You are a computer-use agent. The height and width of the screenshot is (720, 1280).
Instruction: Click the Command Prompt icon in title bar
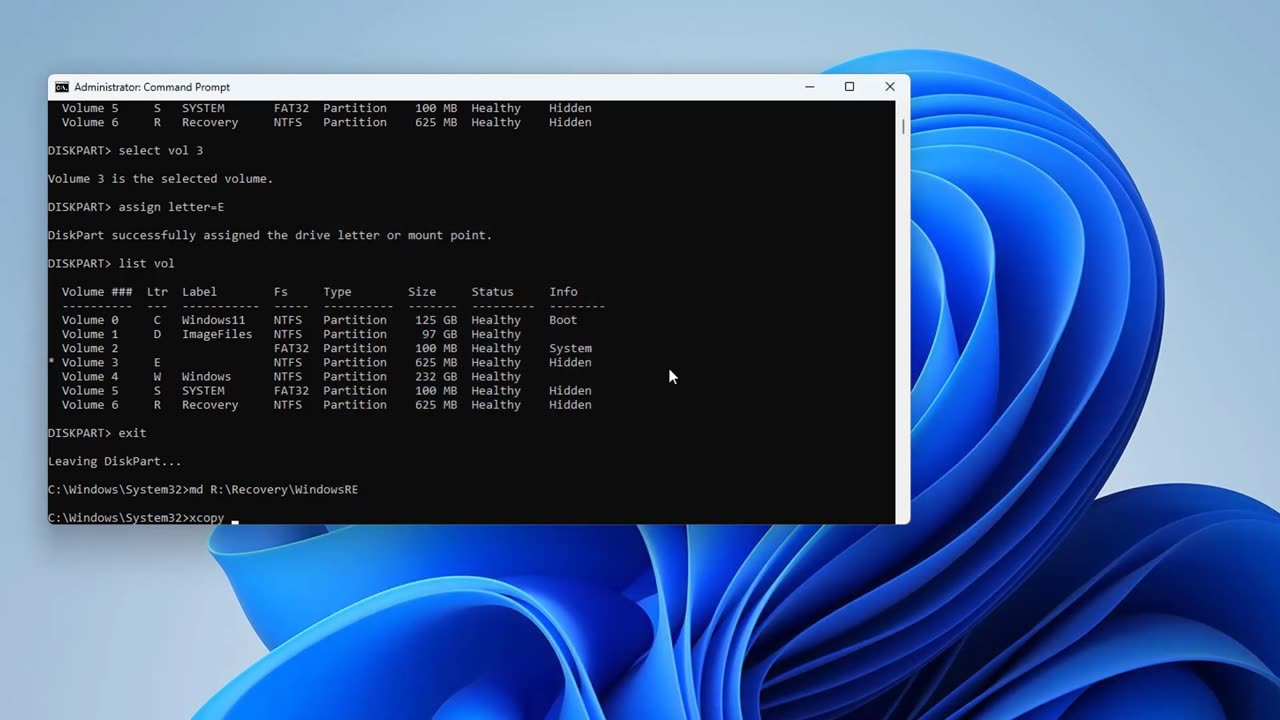click(62, 87)
